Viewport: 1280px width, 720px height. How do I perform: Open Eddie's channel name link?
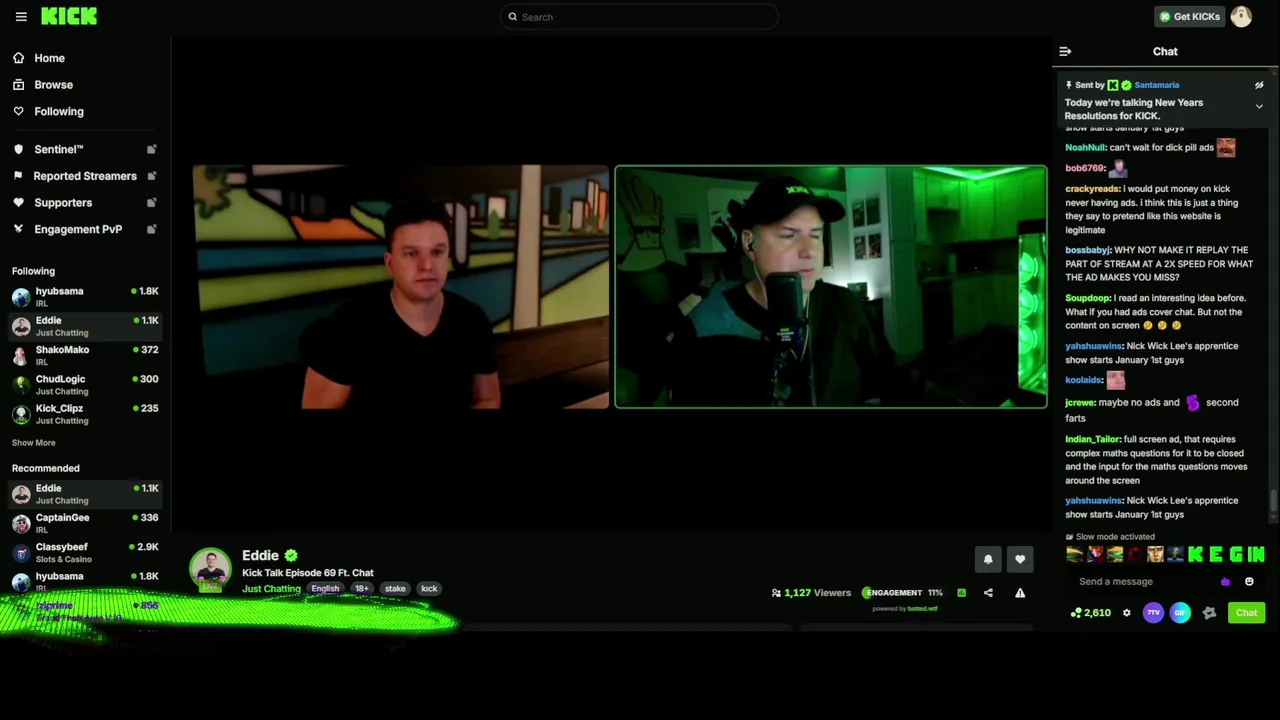(260, 555)
